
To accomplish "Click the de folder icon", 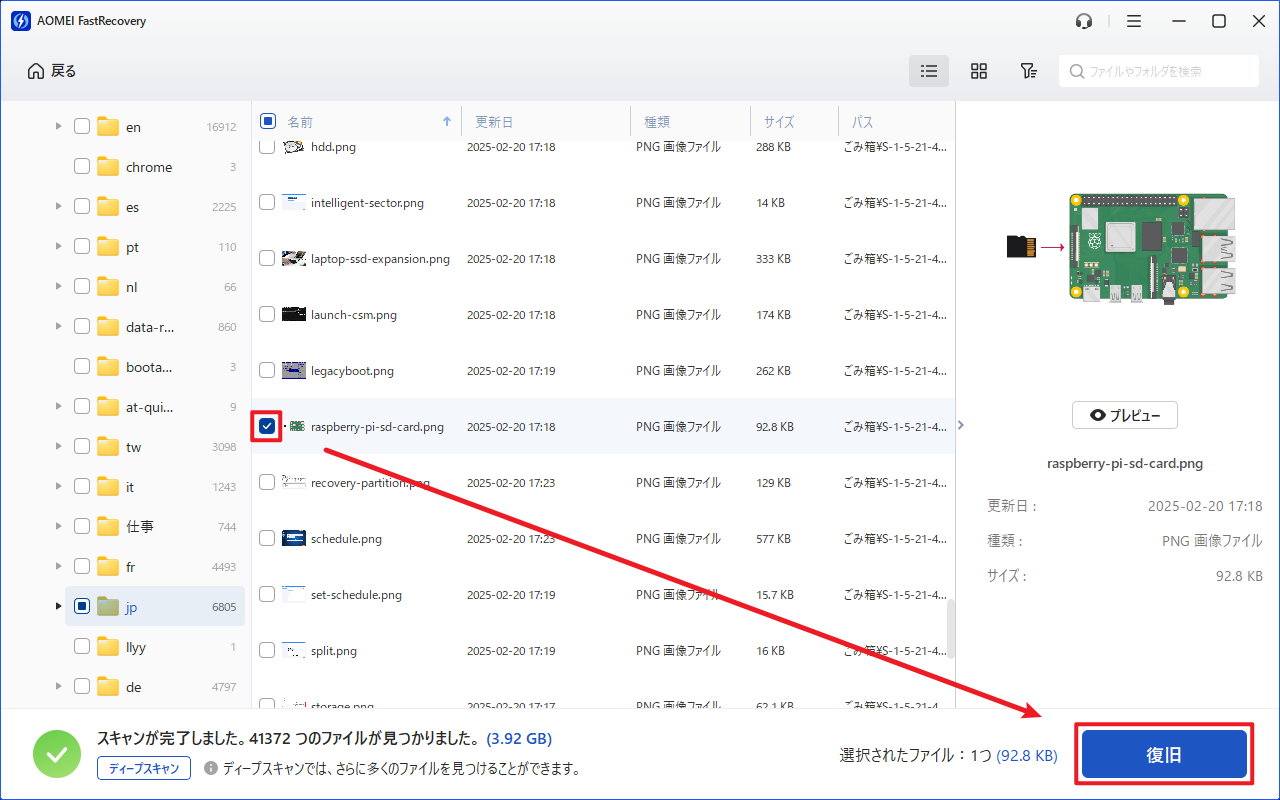I will point(108,687).
